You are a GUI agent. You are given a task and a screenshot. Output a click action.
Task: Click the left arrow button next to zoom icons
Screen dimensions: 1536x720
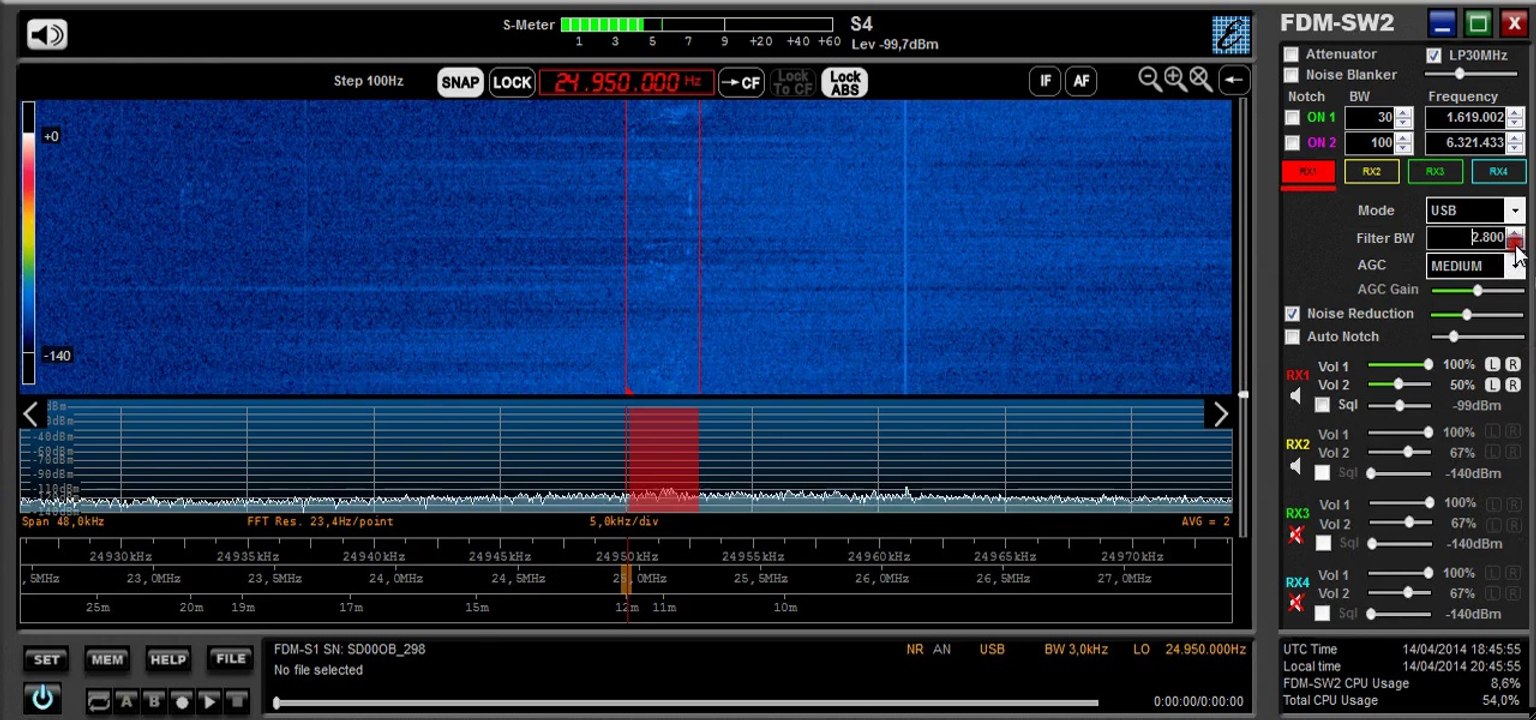1234,81
